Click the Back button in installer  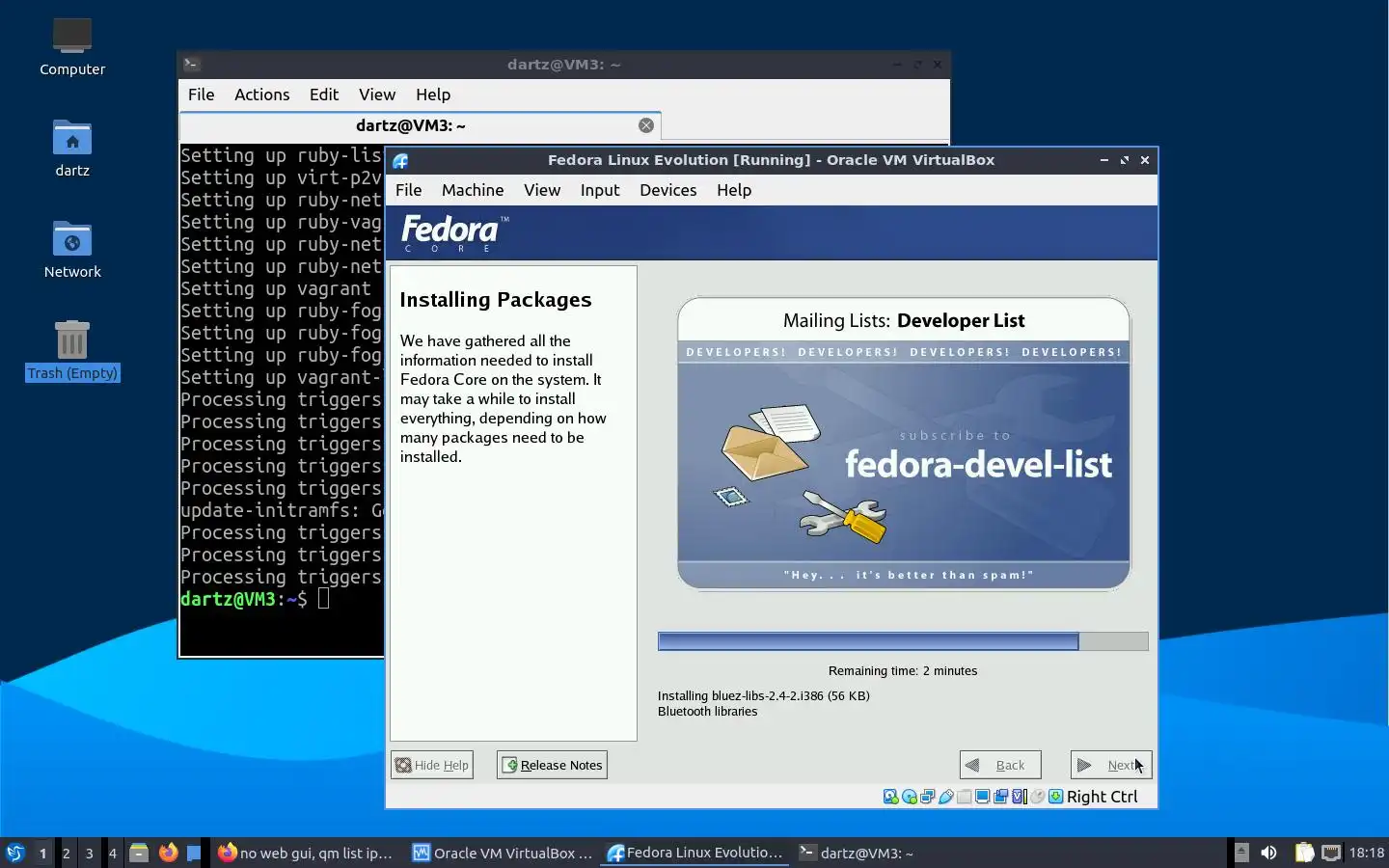click(1000, 765)
